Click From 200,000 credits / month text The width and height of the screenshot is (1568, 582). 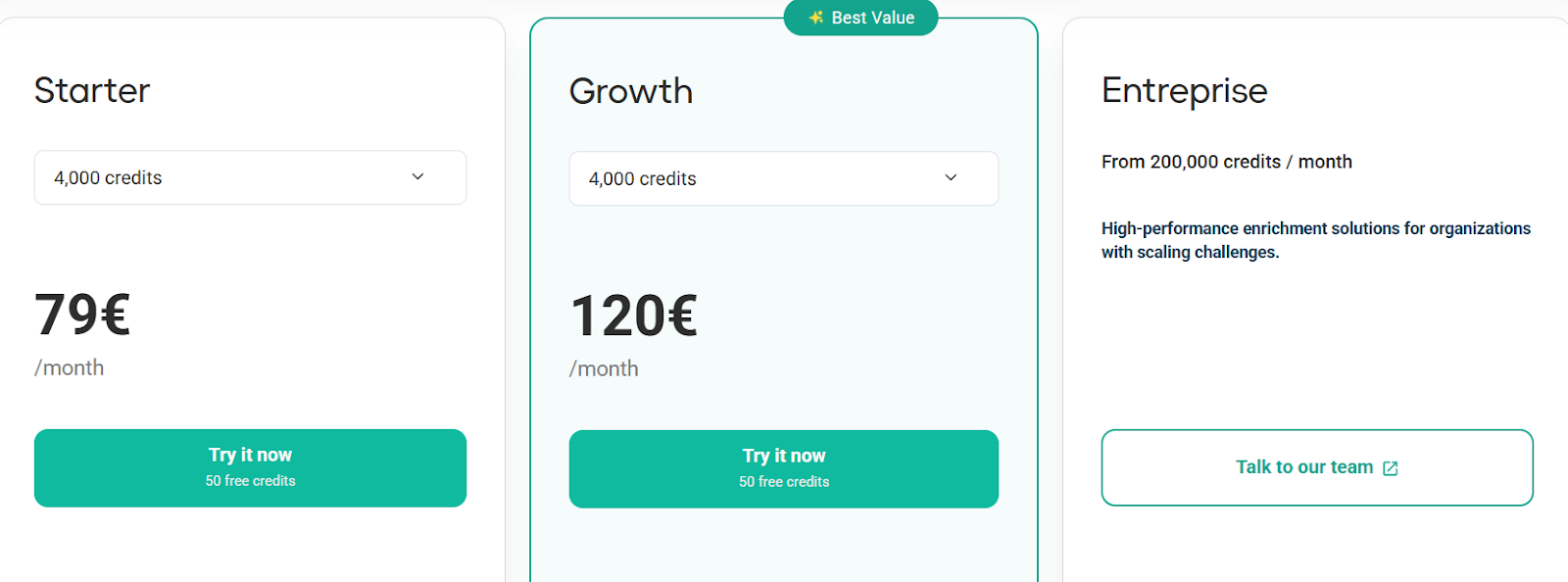[x=1226, y=162]
